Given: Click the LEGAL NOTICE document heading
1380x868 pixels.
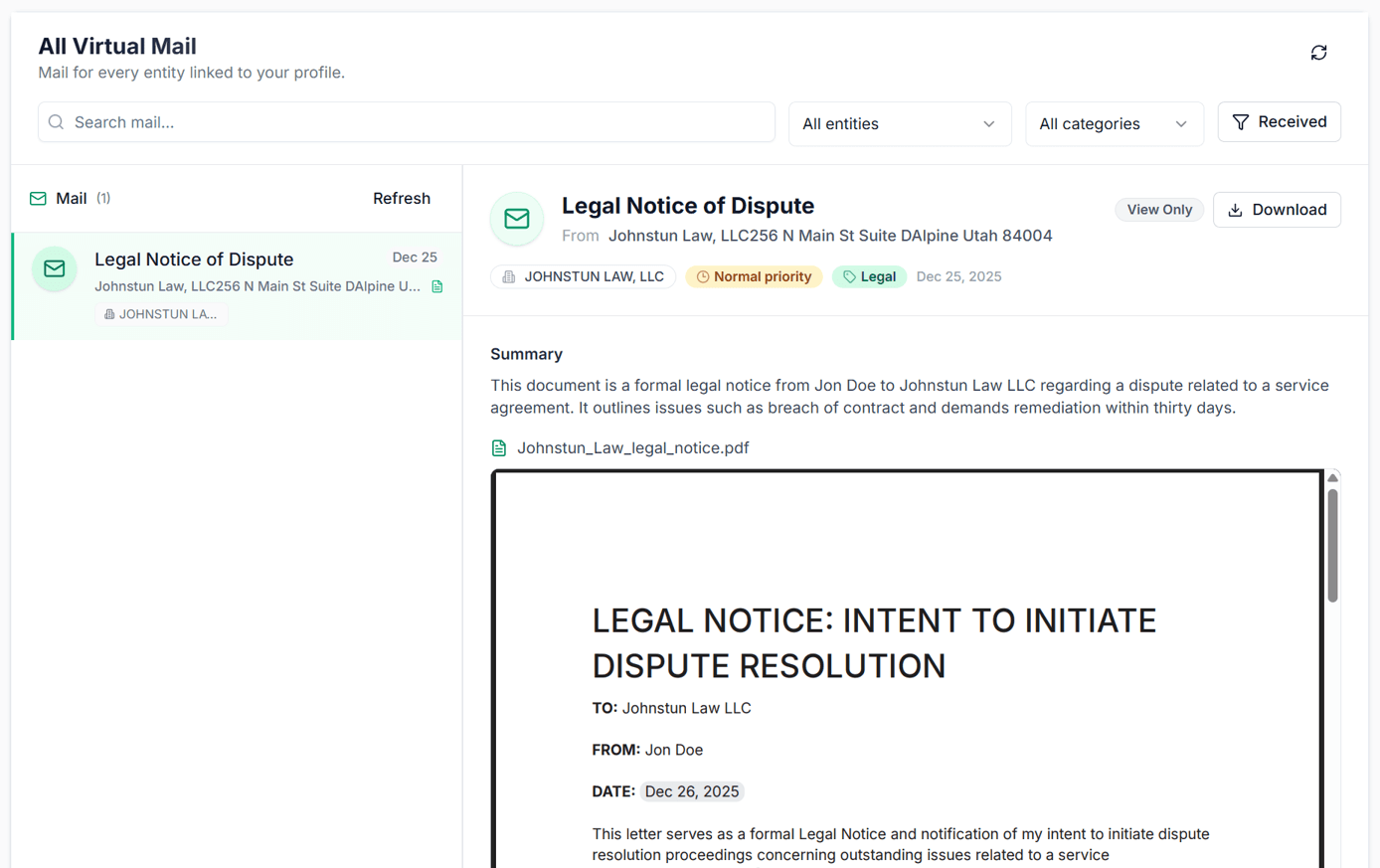Looking at the screenshot, I should tap(875, 643).
